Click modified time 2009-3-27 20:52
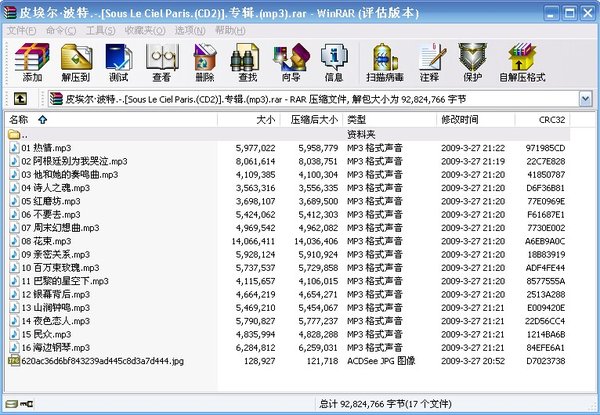 (x=473, y=361)
